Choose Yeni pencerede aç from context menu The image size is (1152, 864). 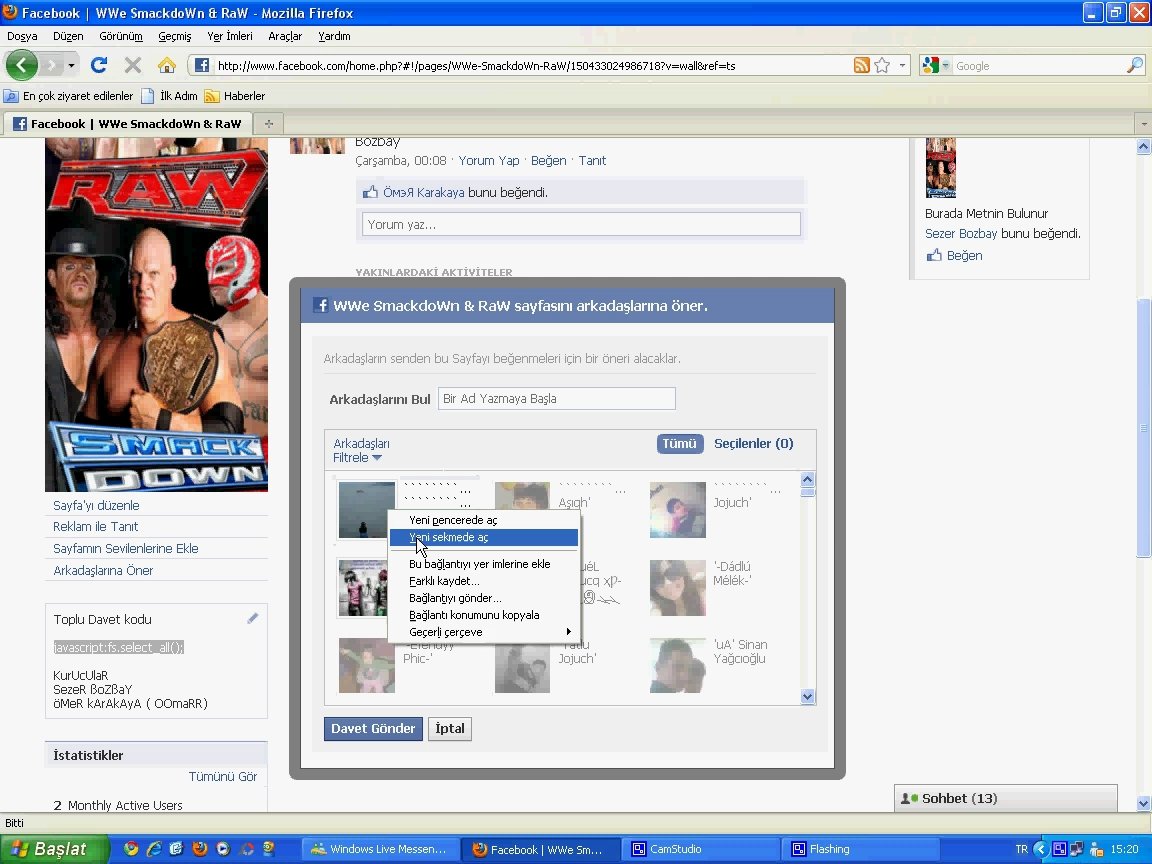click(x=485, y=520)
